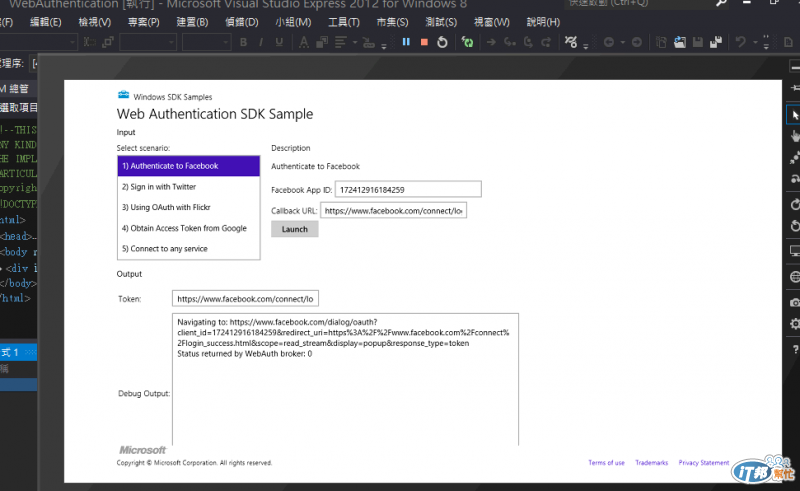Click the simulator rotate clockwise icon
800x491 pixels.
coord(794,205)
